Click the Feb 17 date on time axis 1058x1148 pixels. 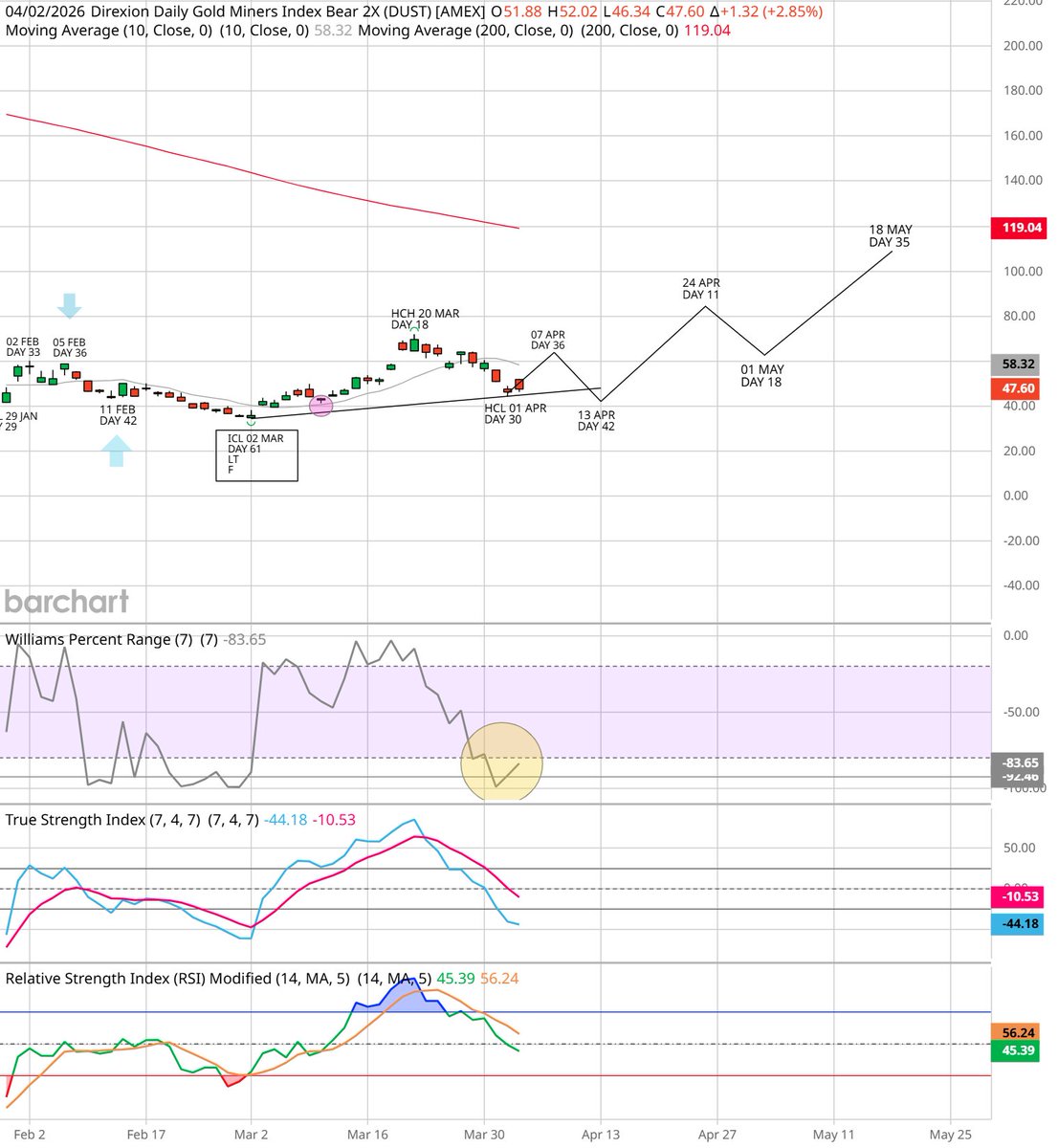145,1135
